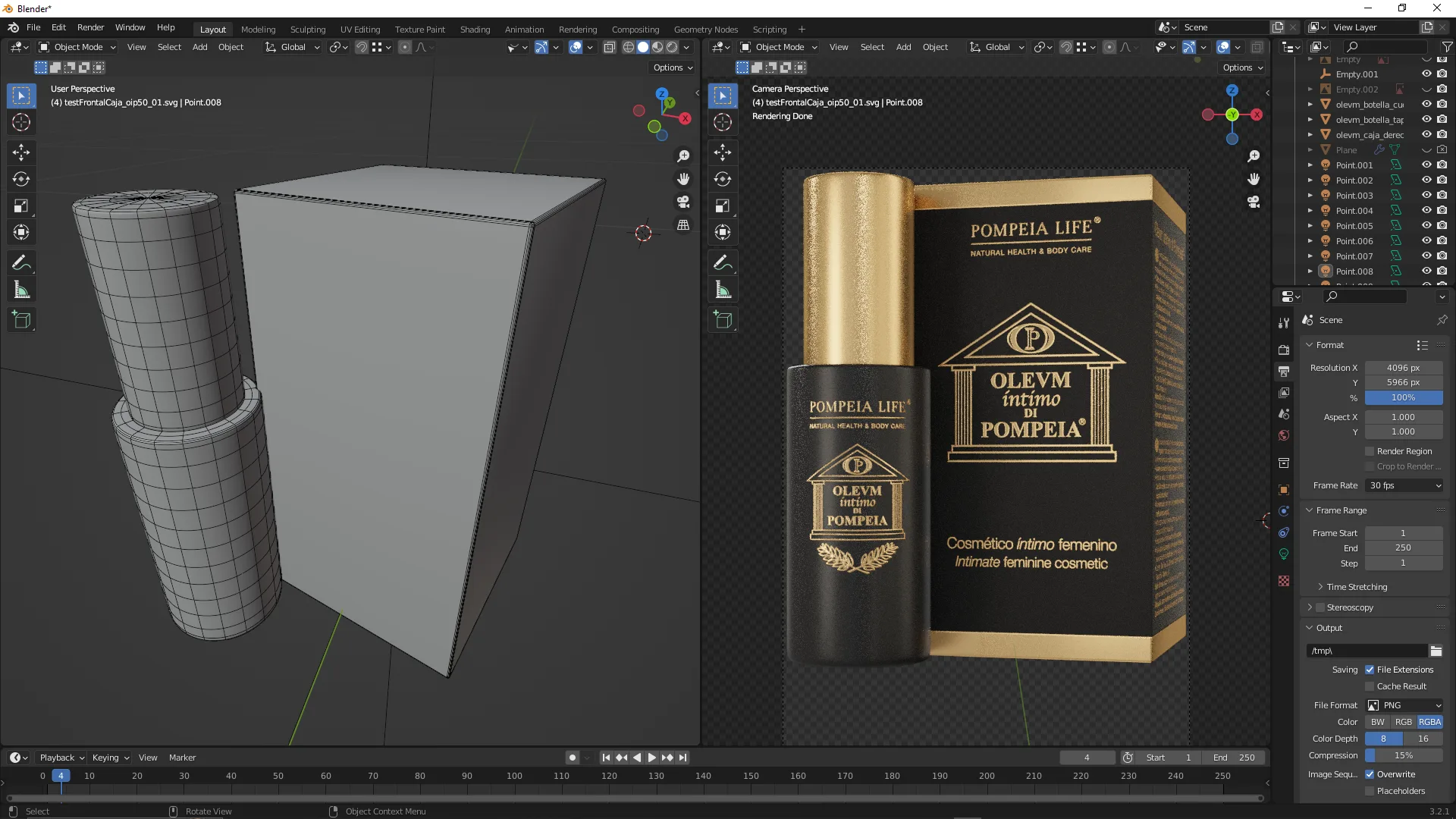Activate the Measure tool in left viewport
The height and width of the screenshot is (819, 1456).
click(x=21, y=290)
